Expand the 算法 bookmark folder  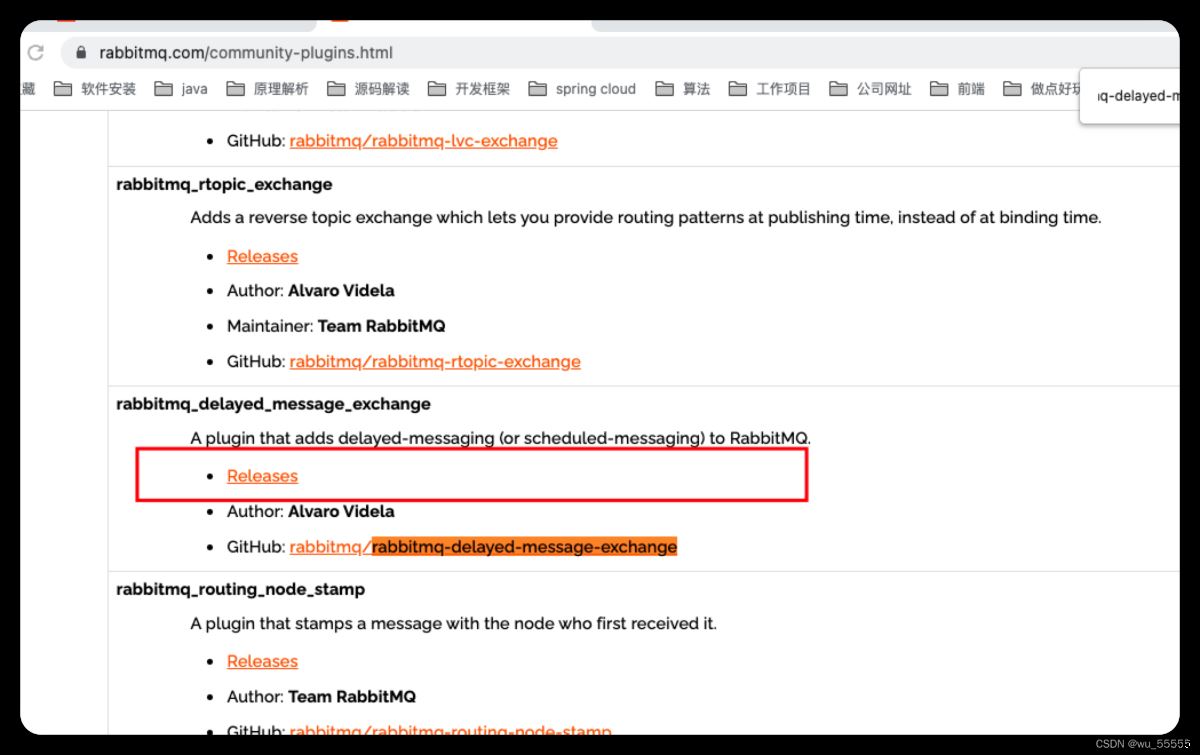[683, 89]
